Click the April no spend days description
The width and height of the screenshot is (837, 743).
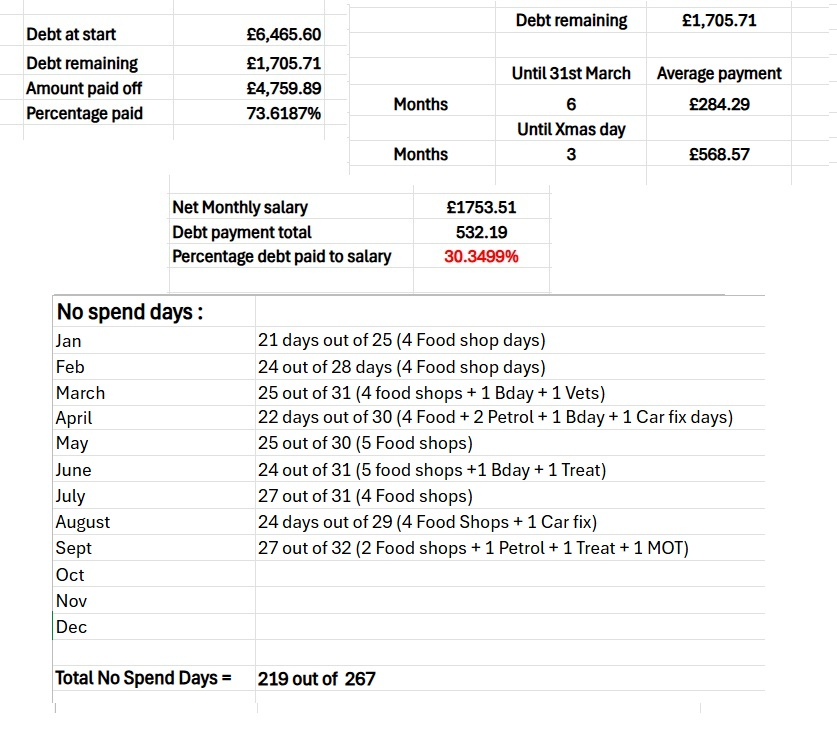coord(495,417)
